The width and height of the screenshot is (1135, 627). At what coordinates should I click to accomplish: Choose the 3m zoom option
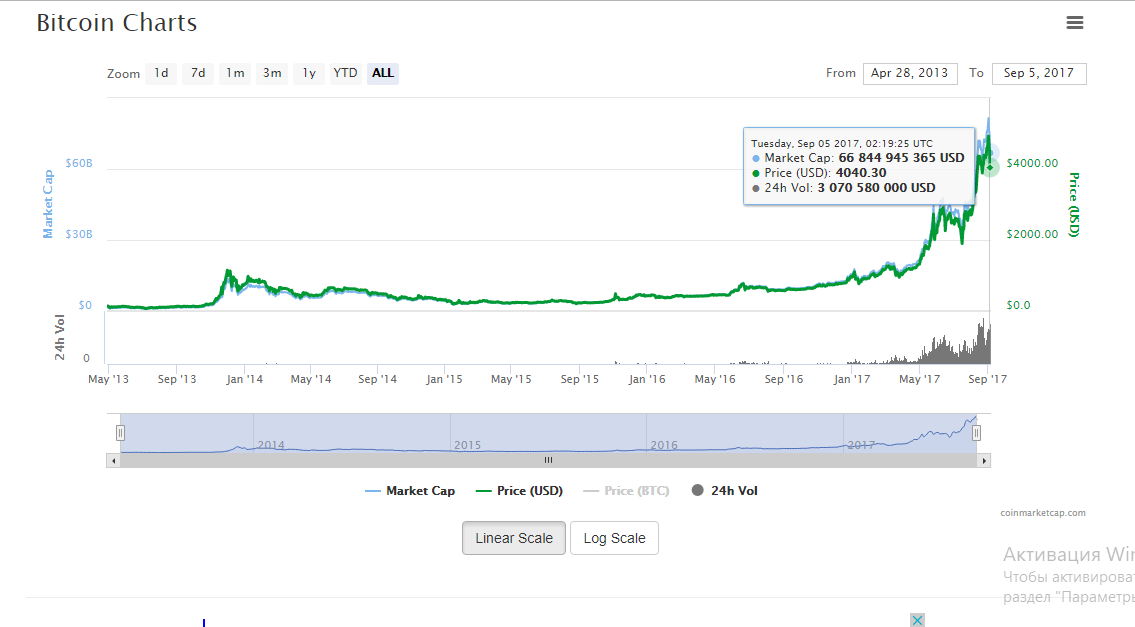point(272,73)
